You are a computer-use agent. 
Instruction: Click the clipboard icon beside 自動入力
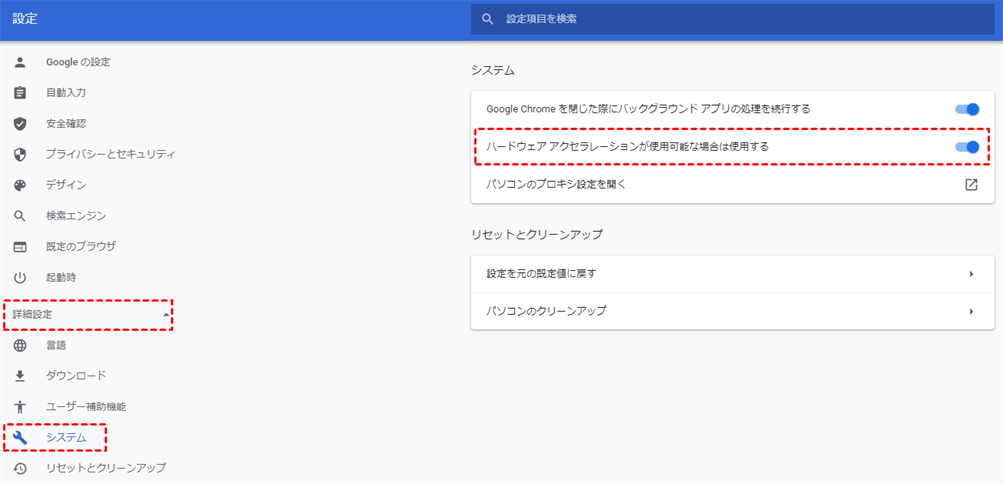pos(20,93)
